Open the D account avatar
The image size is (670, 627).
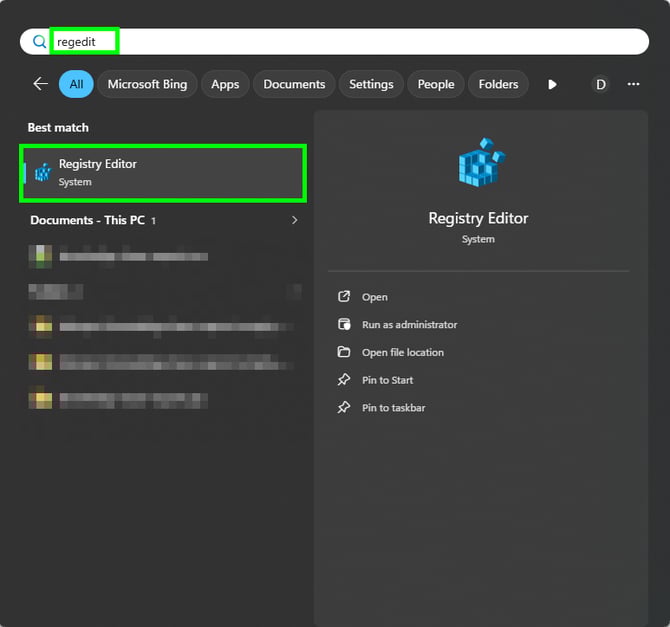pyautogui.click(x=600, y=85)
